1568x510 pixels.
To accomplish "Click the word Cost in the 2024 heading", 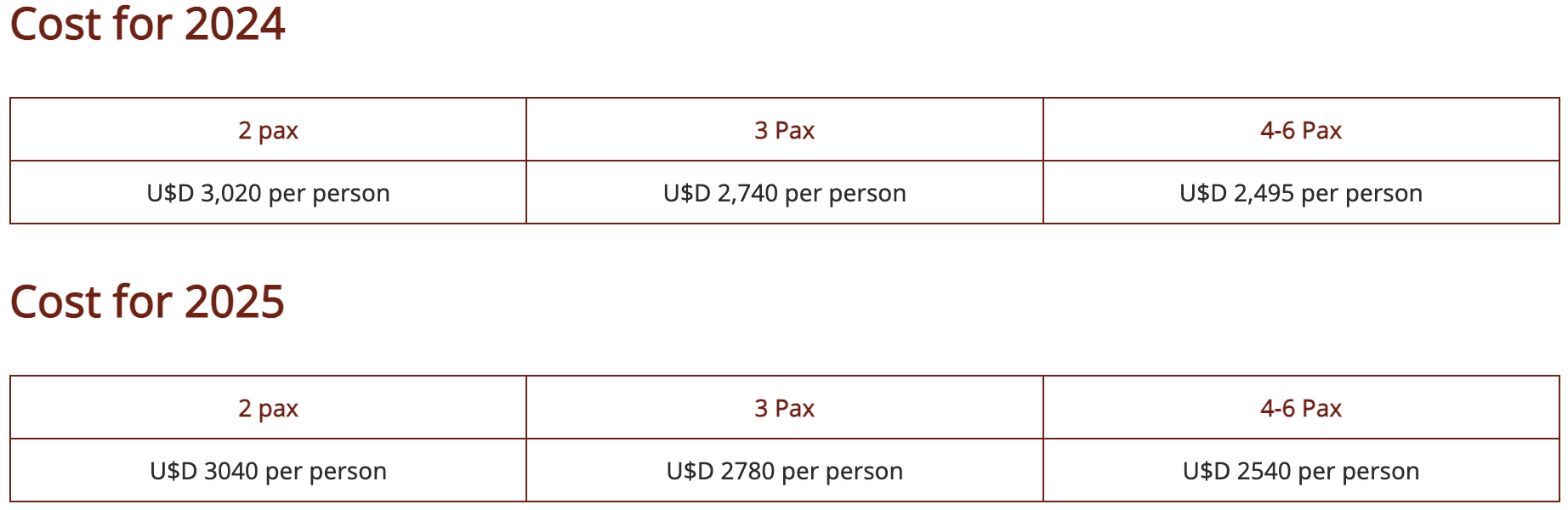I will pyautogui.click(x=55, y=24).
